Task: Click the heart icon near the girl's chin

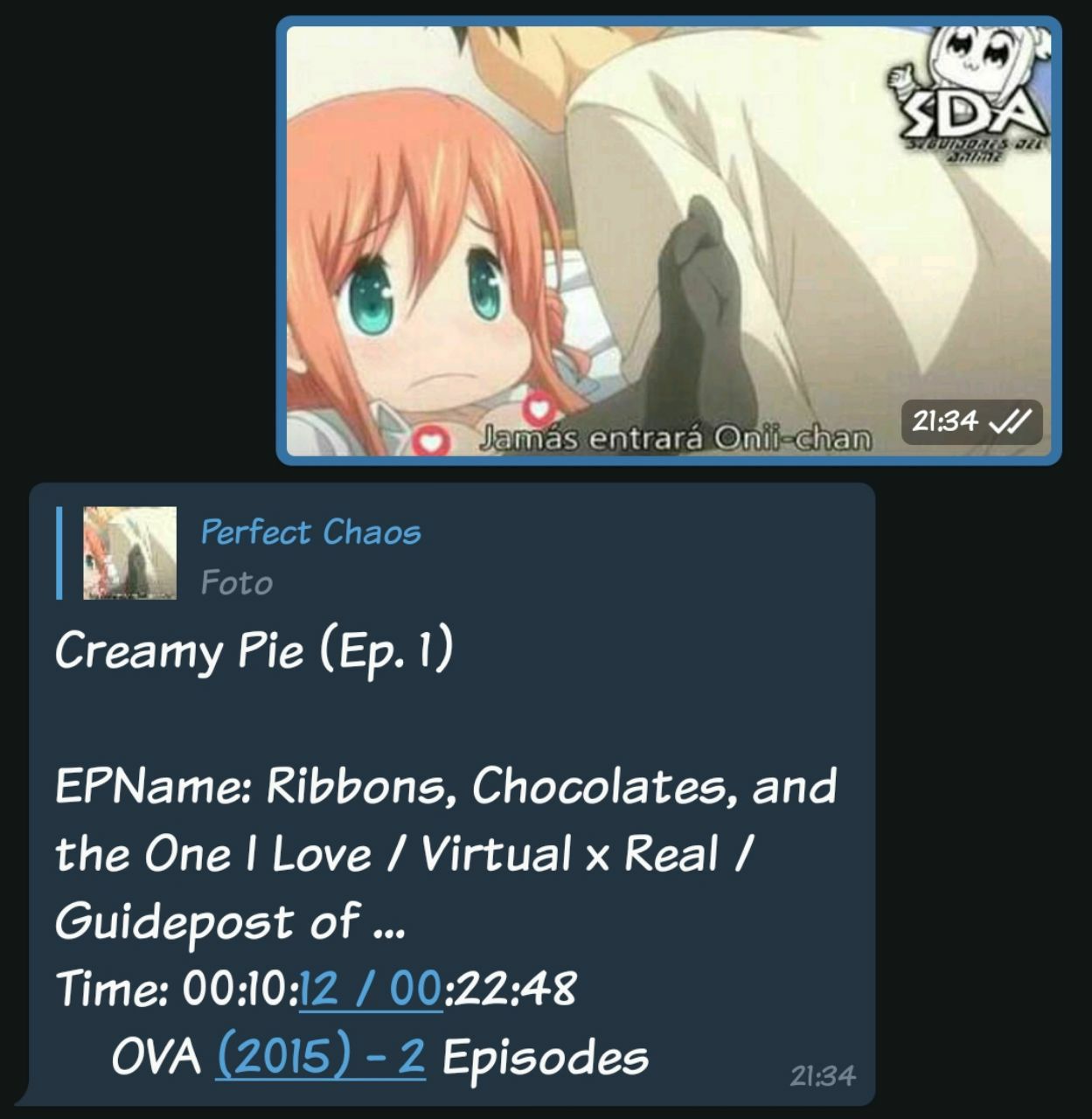Action: coord(539,407)
